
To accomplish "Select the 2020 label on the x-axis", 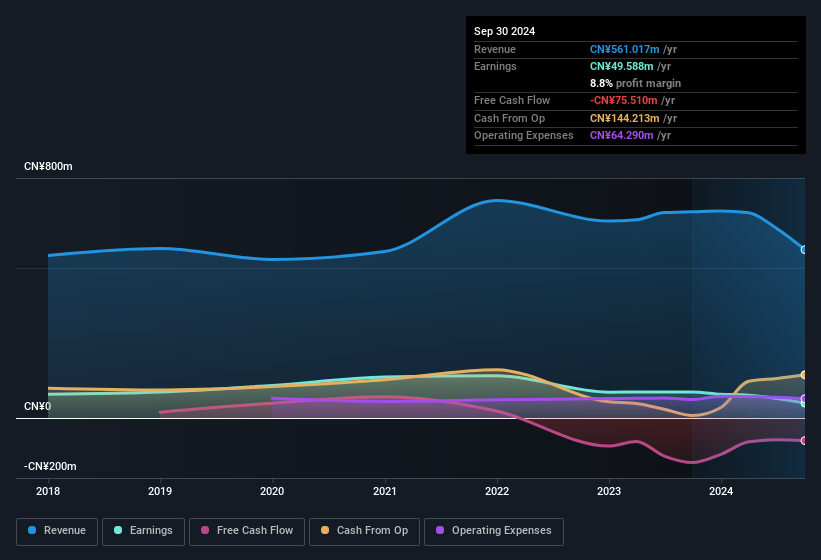I will coord(272,491).
